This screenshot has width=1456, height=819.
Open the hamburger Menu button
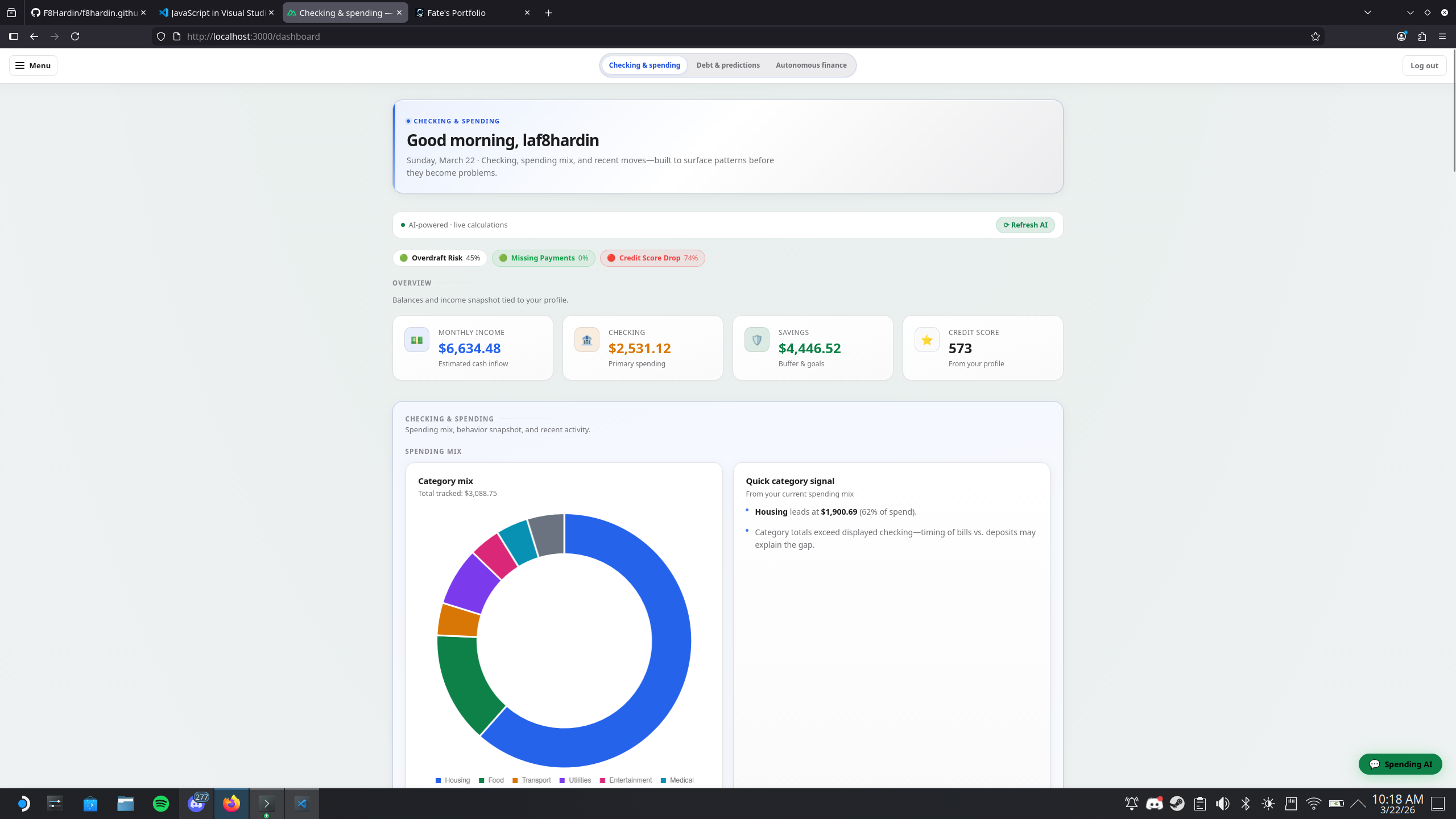tap(33, 65)
